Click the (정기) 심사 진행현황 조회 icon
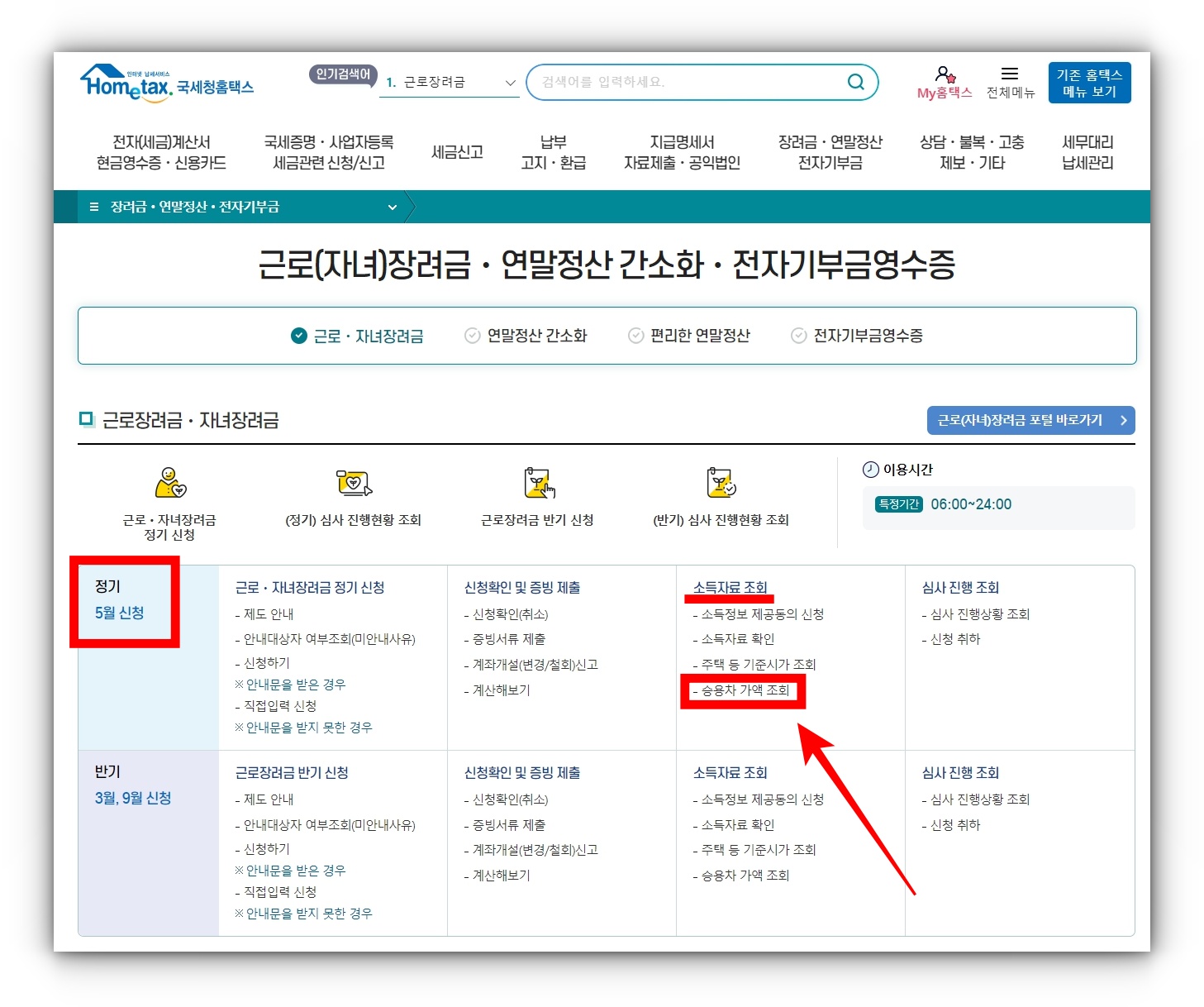Image resolution: width=1204 pixels, height=1007 pixels. point(354,482)
